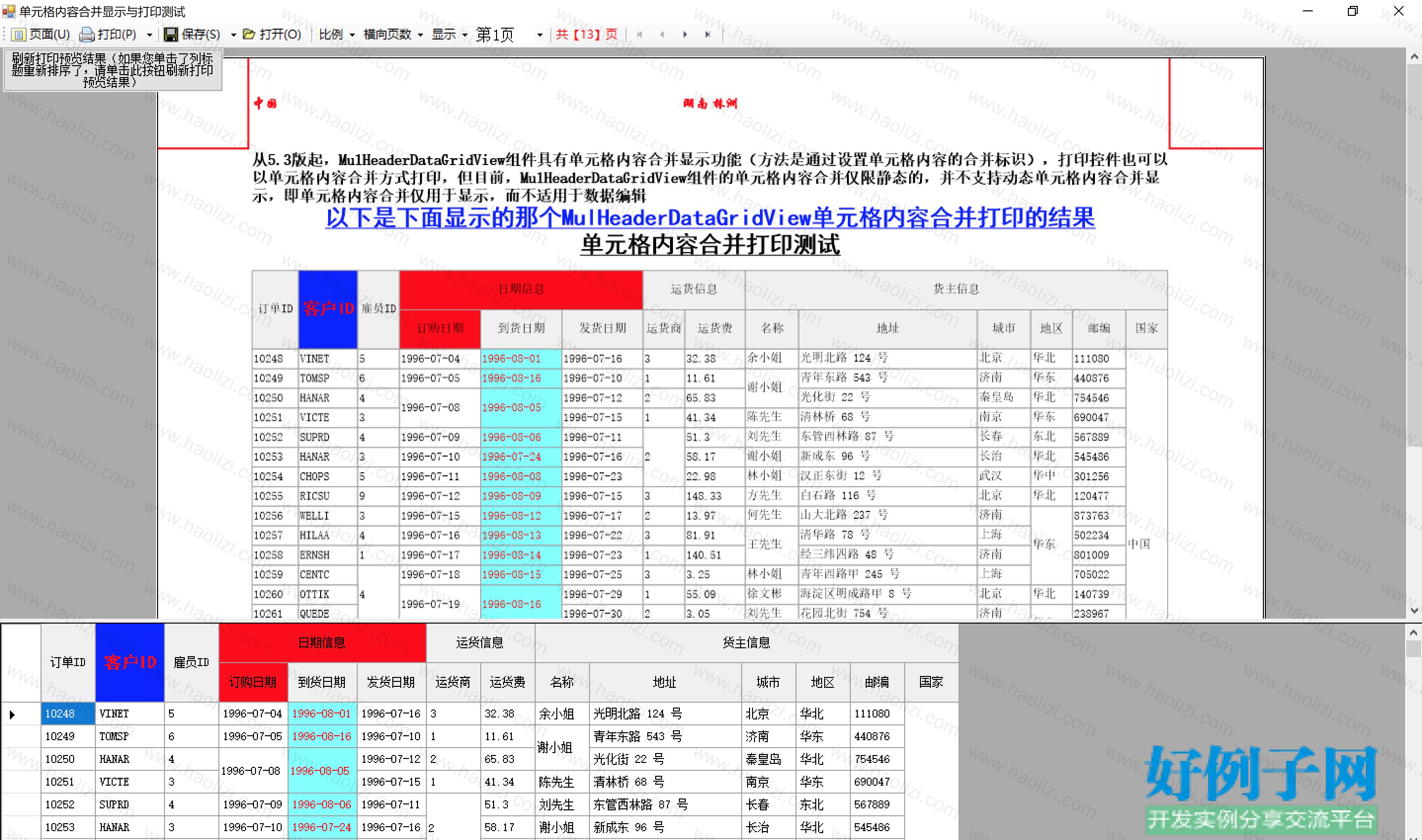
Task: Click the grid's vertical scrollbar up arrow
Action: [x=1414, y=632]
